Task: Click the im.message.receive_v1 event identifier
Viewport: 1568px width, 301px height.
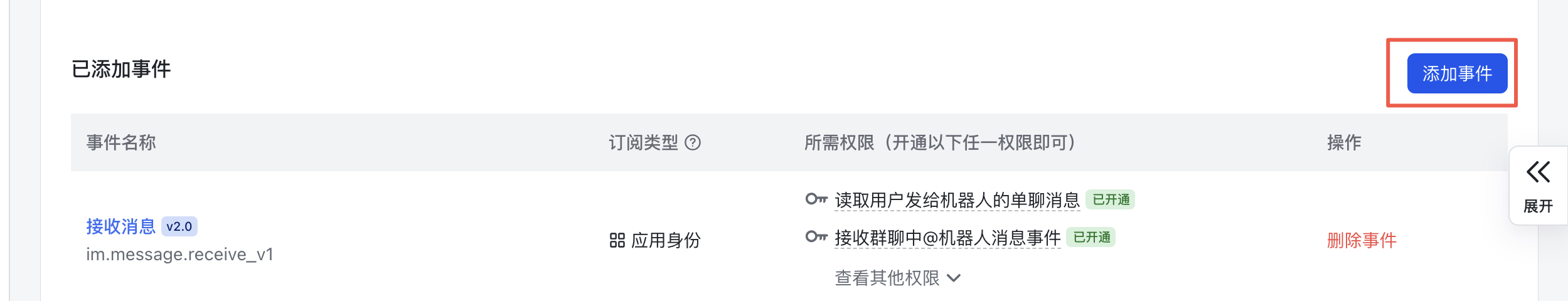Action: [179, 255]
